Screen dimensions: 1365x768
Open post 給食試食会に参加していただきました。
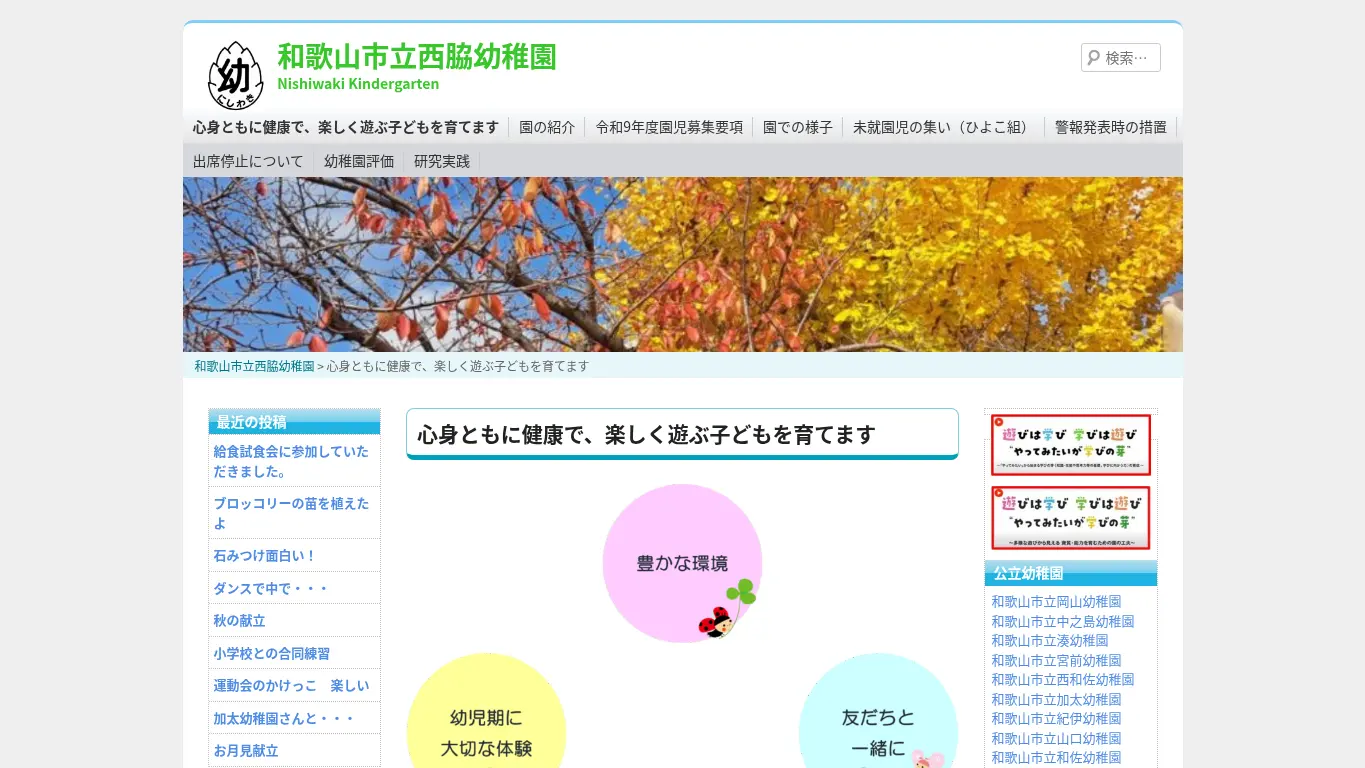click(x=291, y=462)
